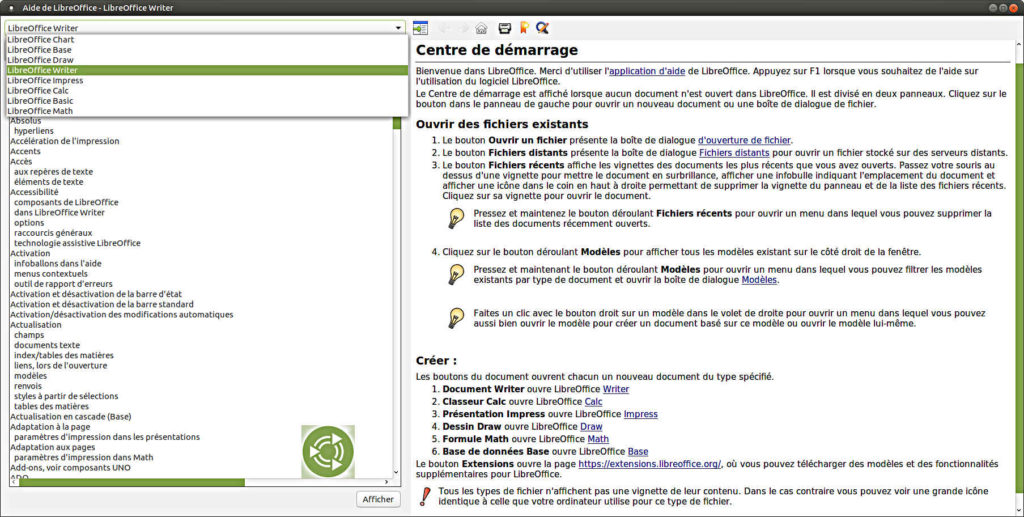Select 'paramètres d'impression dans les présentations'

click(x=107, y=437)
